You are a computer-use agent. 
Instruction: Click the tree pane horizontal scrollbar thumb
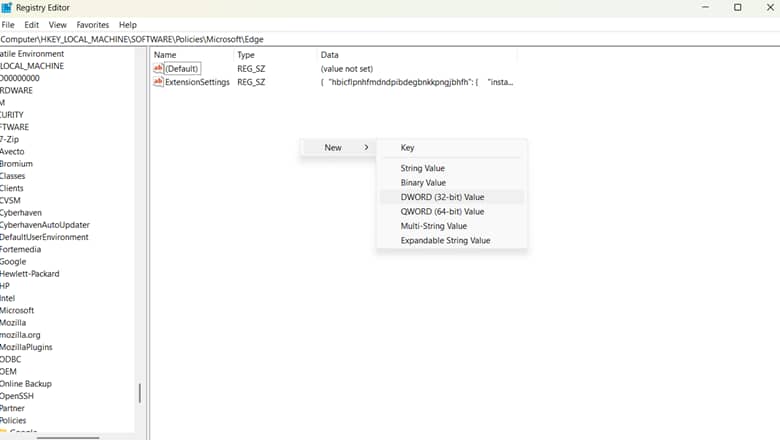point(68,438)
